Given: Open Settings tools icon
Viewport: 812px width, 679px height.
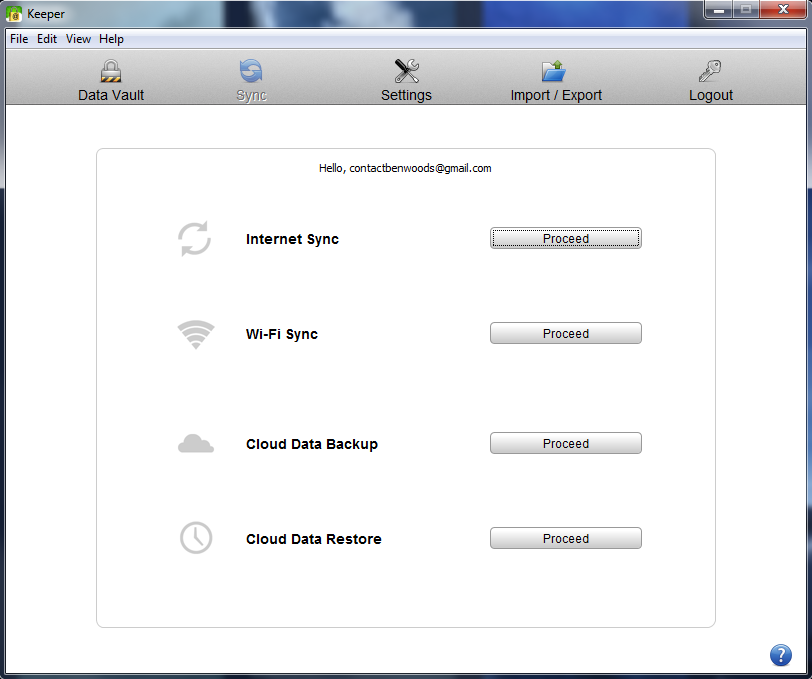Looking at the screenshot, I should coord(407,71).
